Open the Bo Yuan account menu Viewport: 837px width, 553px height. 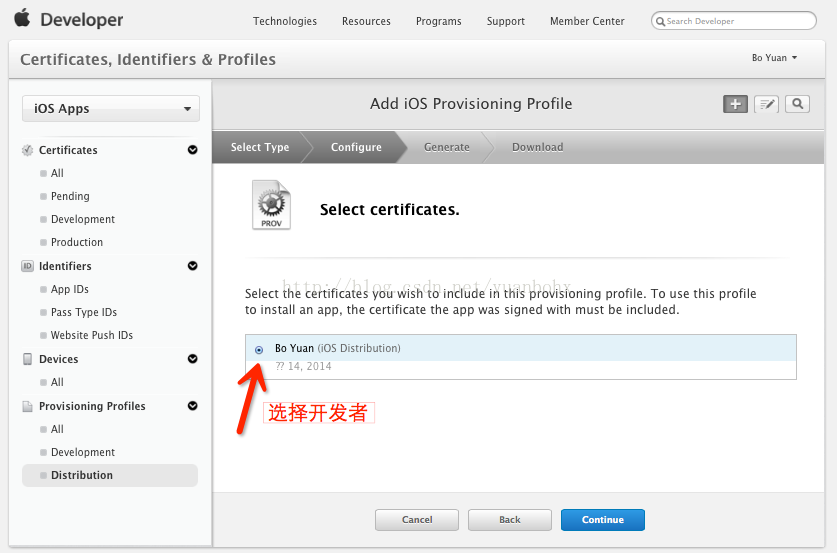pos(775,58)
